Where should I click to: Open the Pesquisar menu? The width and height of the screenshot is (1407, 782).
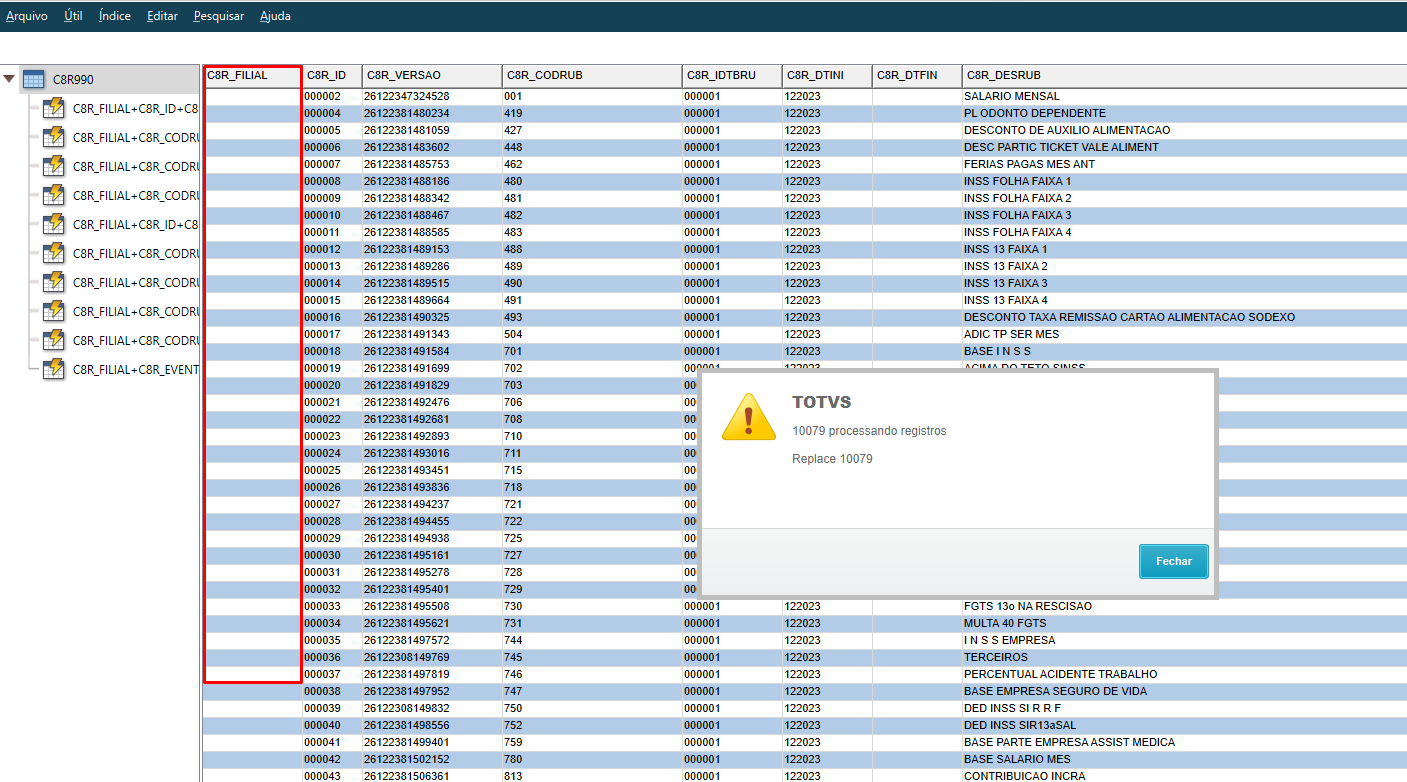pyautogui.click(x=219, y=16)
